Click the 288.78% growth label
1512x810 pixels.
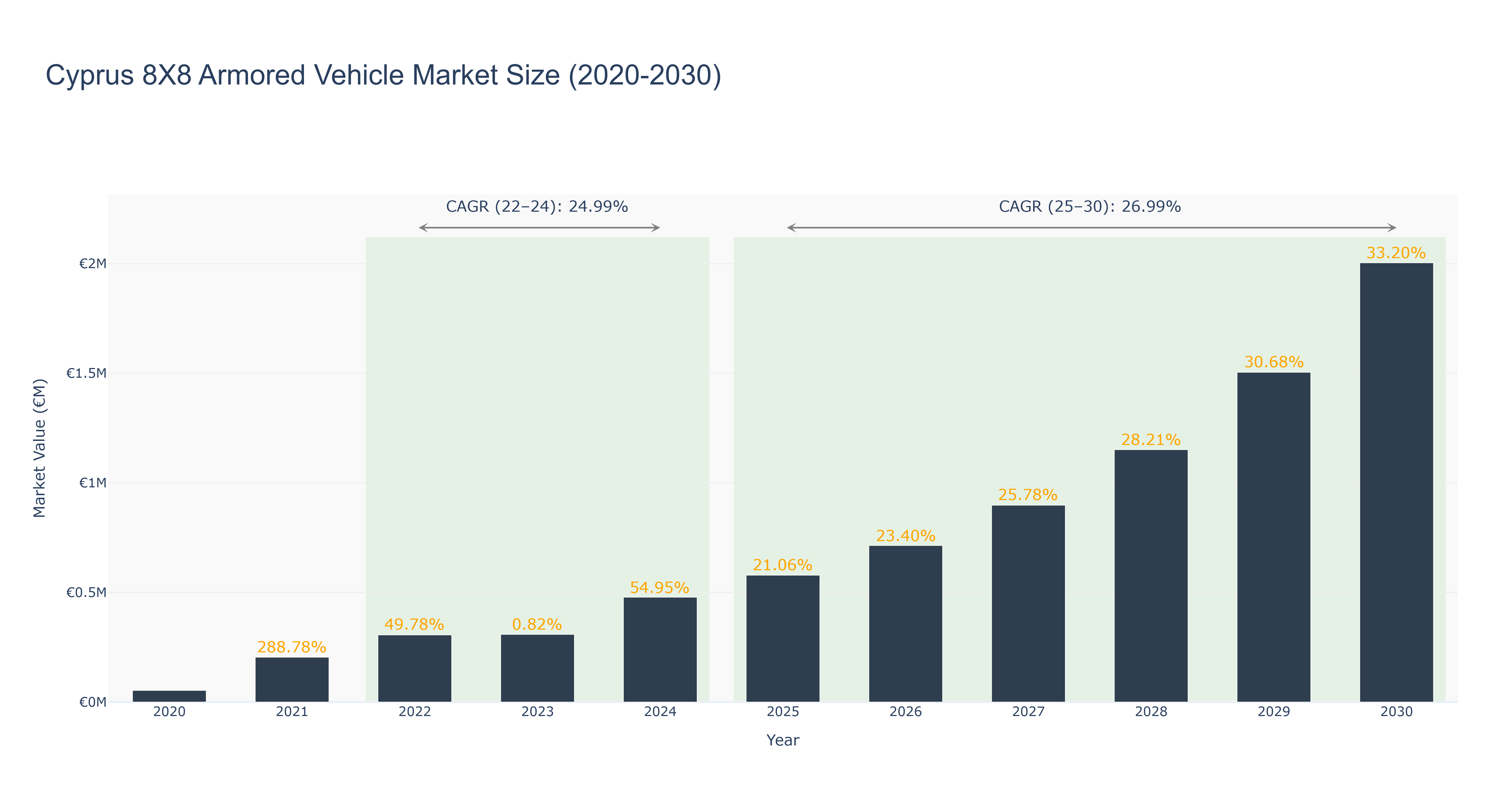tap(292, 647)
